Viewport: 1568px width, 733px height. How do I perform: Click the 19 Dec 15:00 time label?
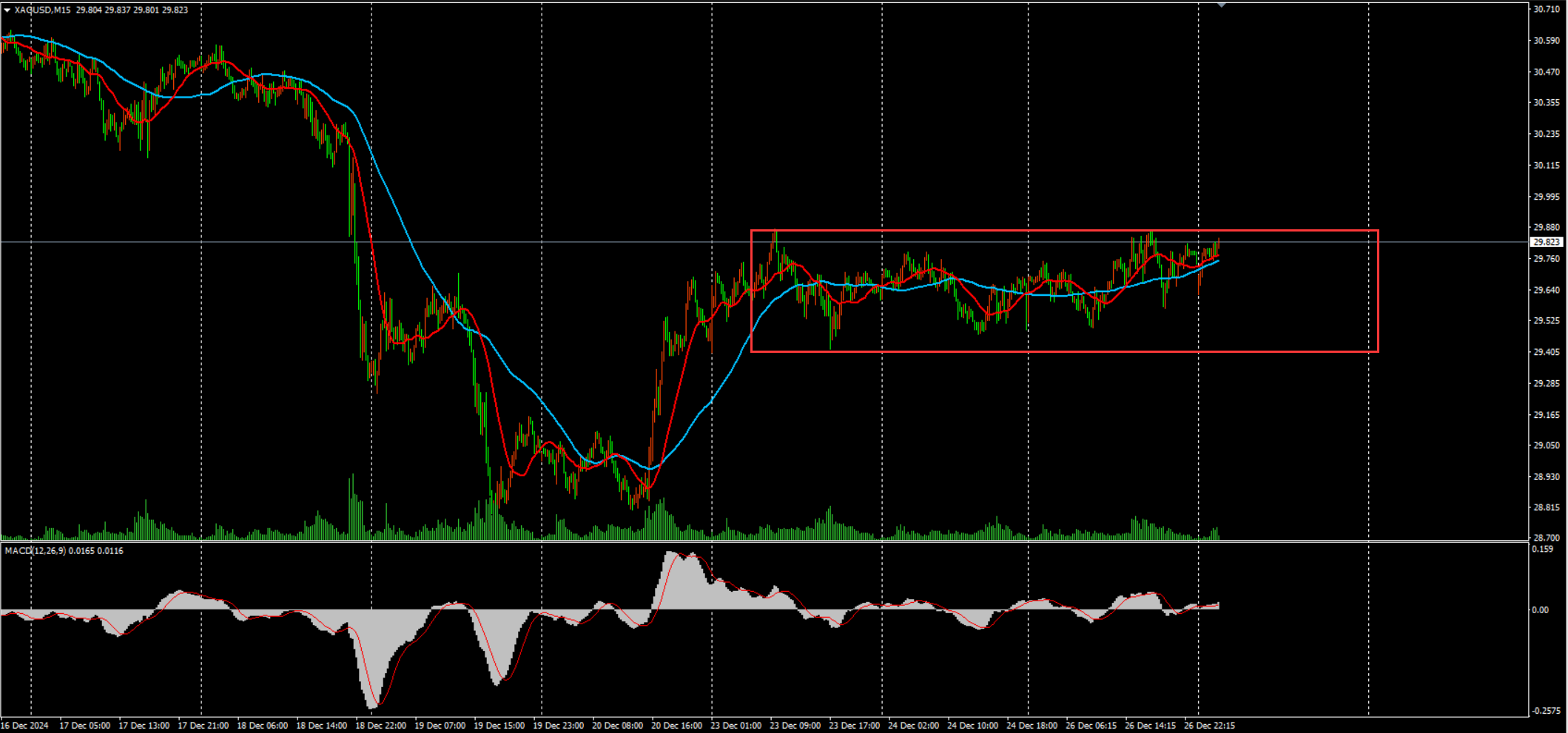(499, 726)
